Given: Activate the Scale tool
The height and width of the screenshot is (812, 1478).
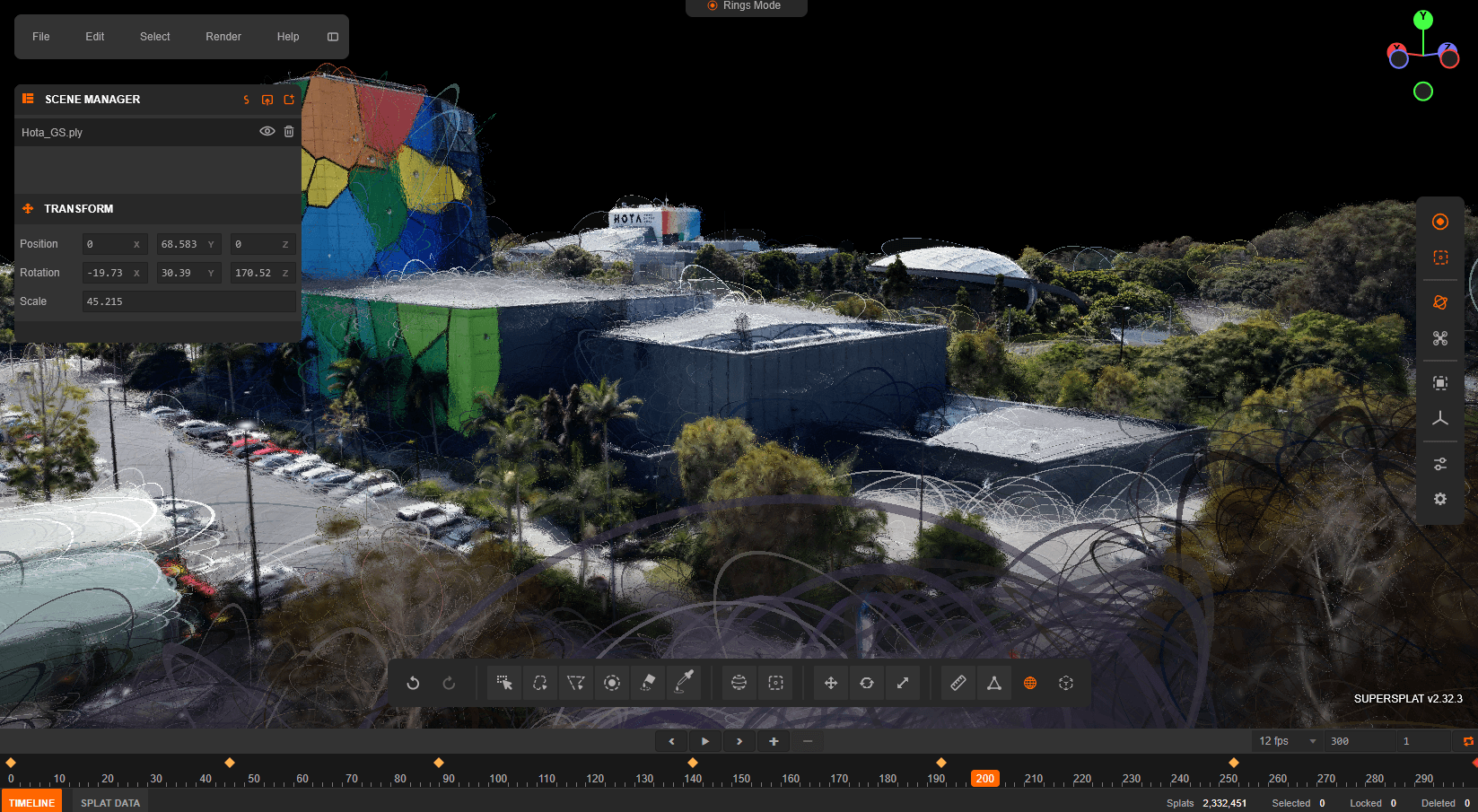Looking at the screenshot, I should point(903,683).
